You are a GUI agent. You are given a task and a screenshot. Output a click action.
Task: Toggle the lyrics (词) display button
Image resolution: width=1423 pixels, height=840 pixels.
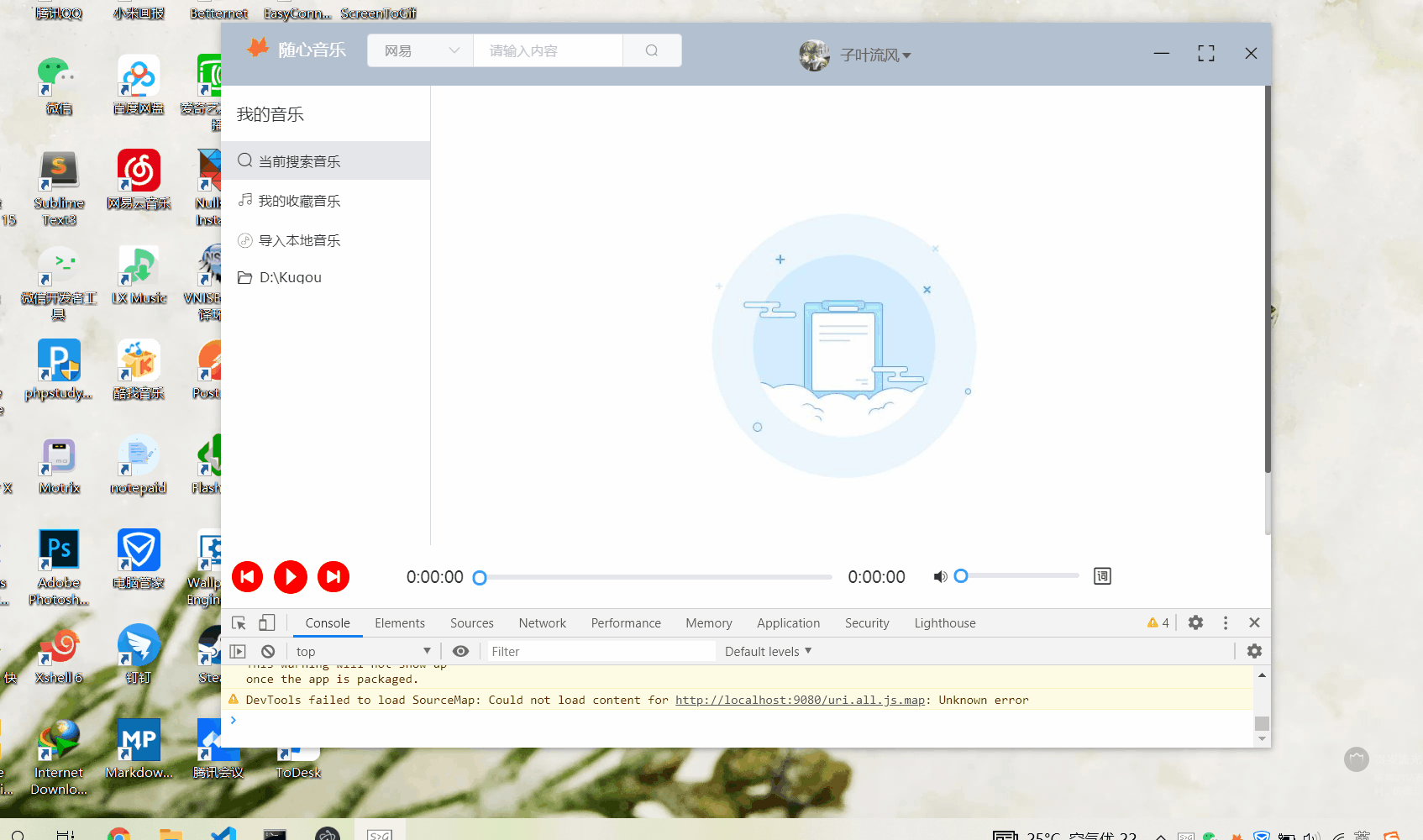click(1101, 576)
